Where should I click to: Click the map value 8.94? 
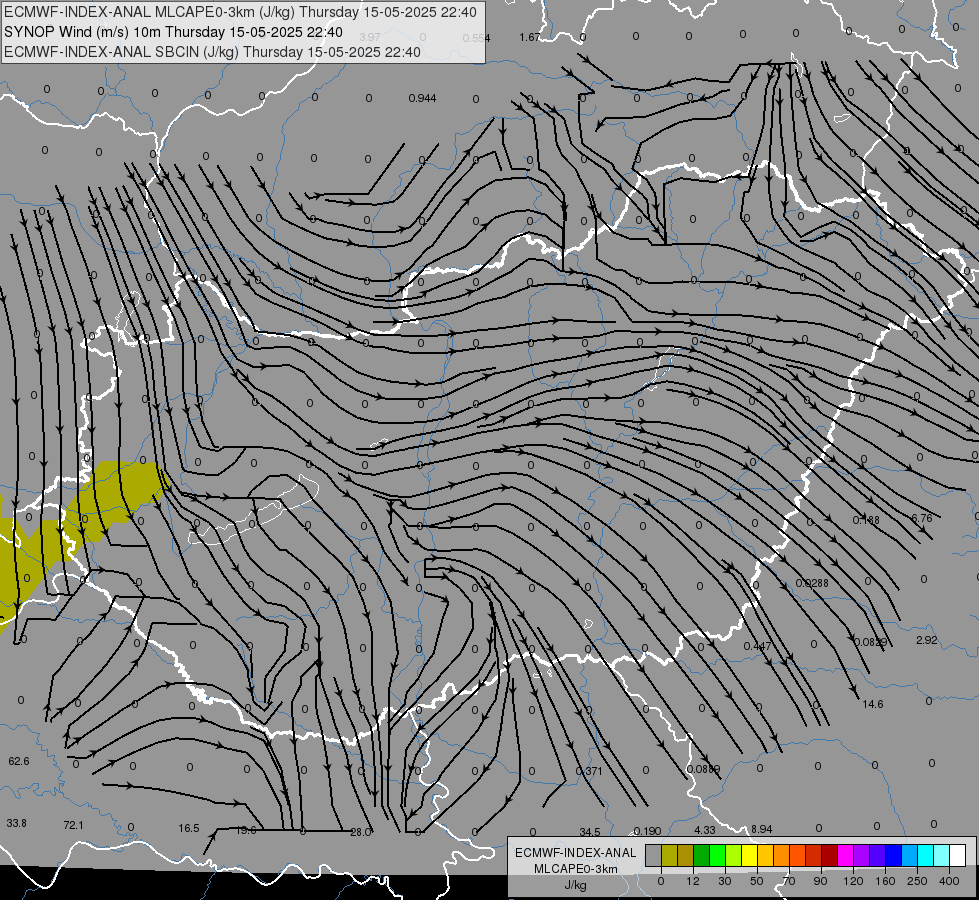[761, 829]
